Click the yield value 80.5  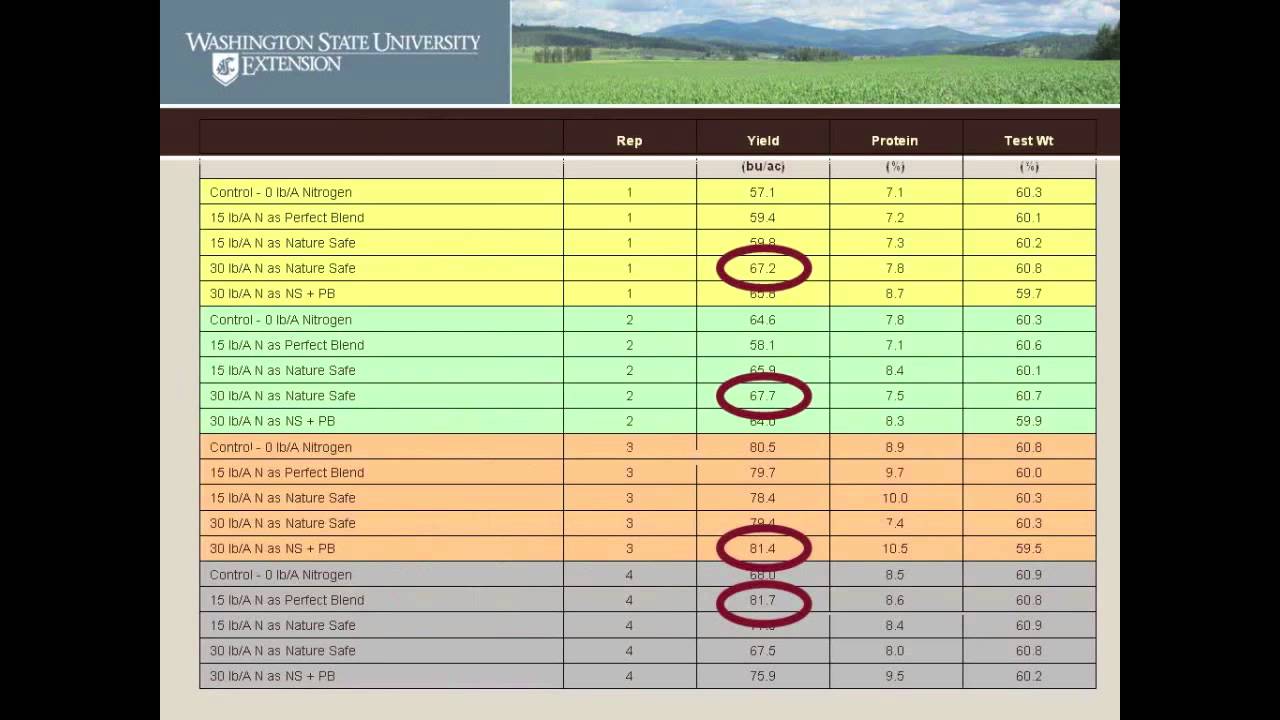pos(763,447)
